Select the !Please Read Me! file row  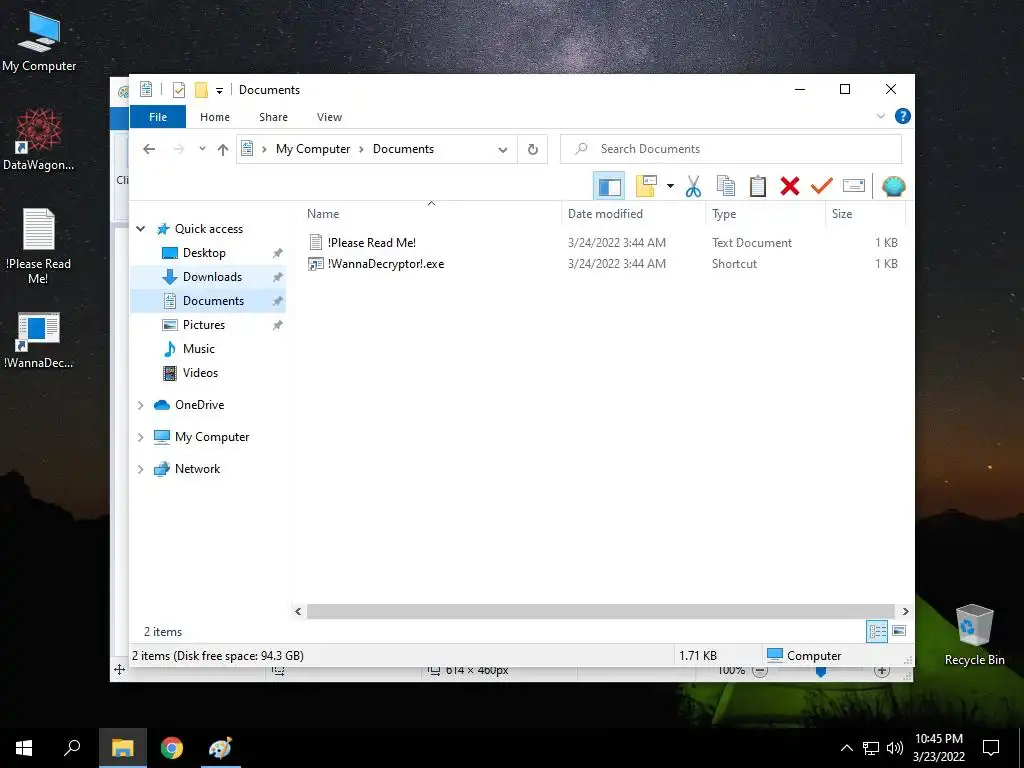click(x=603, y=243)
